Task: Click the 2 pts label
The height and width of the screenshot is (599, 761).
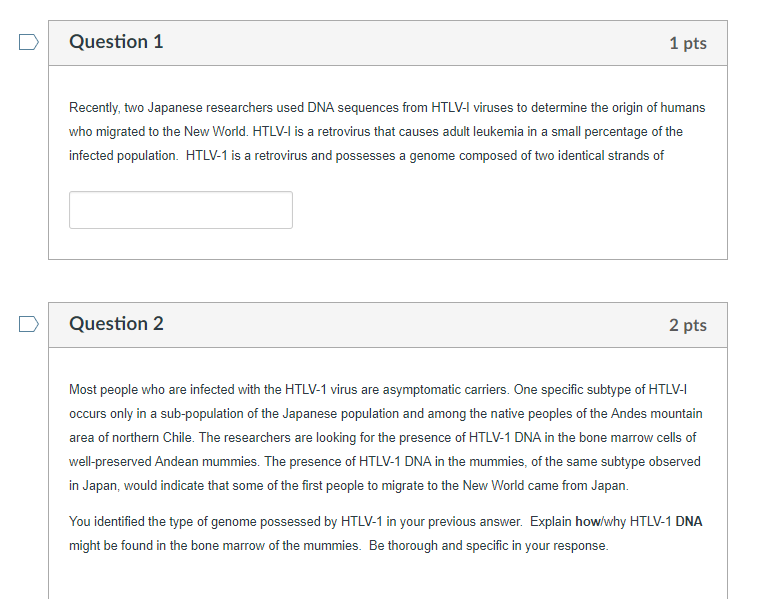Action: [688, 325]
